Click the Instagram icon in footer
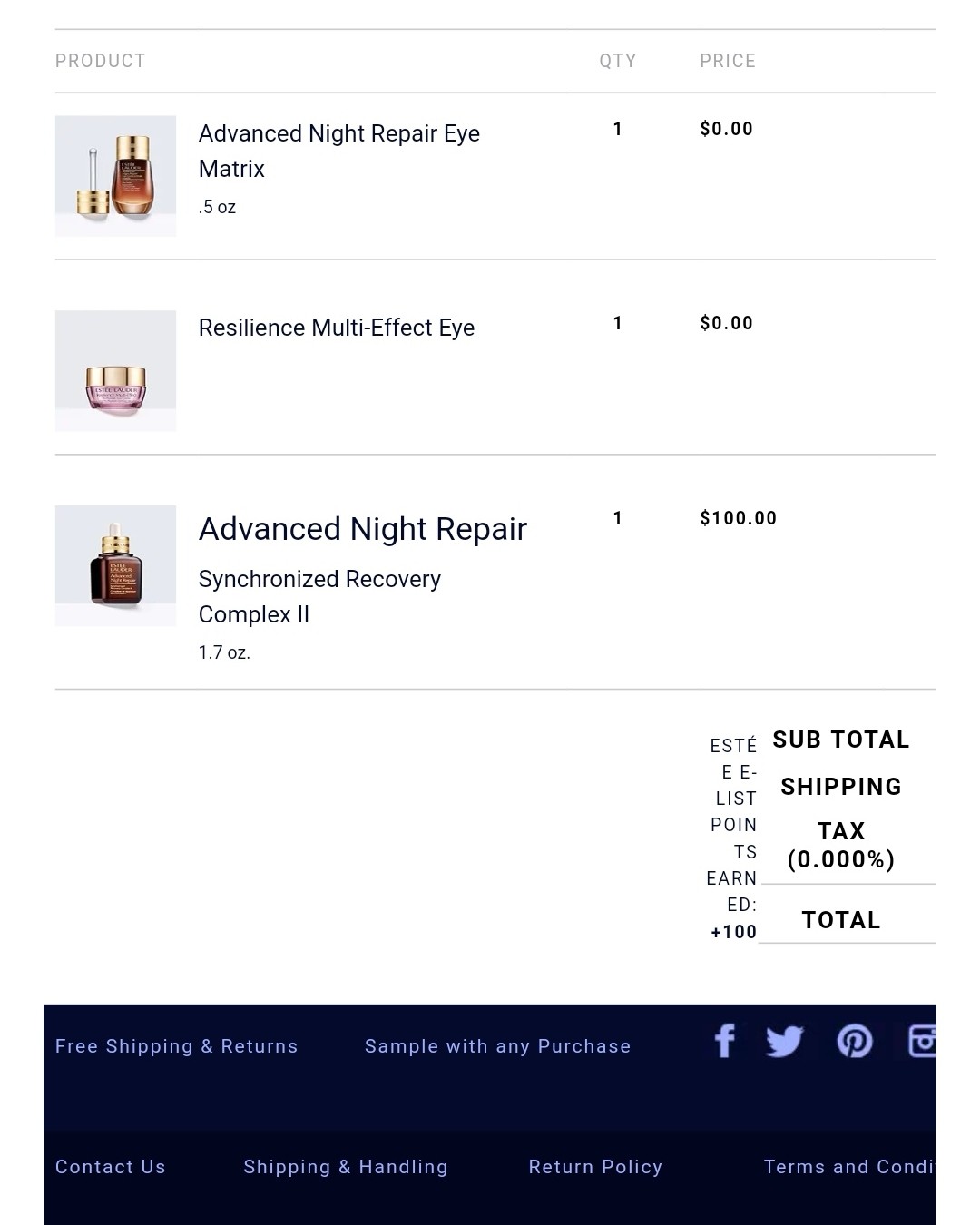Image resolution: width=980 pixels, height=1225 pixels. point(921,1041)
